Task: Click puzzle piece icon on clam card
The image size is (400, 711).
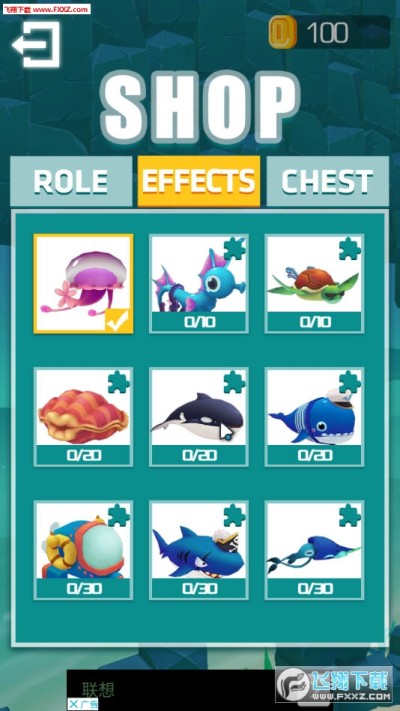Action: coord(119,382)
